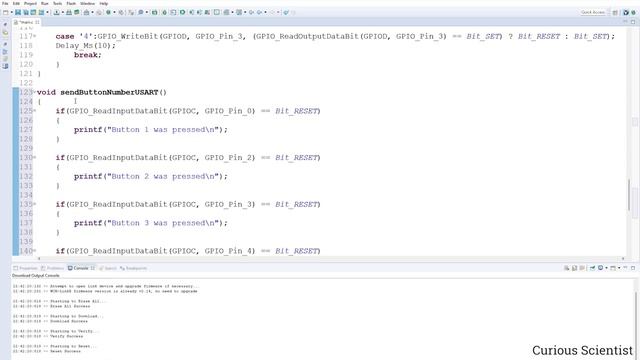Click the Open Perspective toolbar icon
The image size is (640, 360).
click(x=615, y=12)
